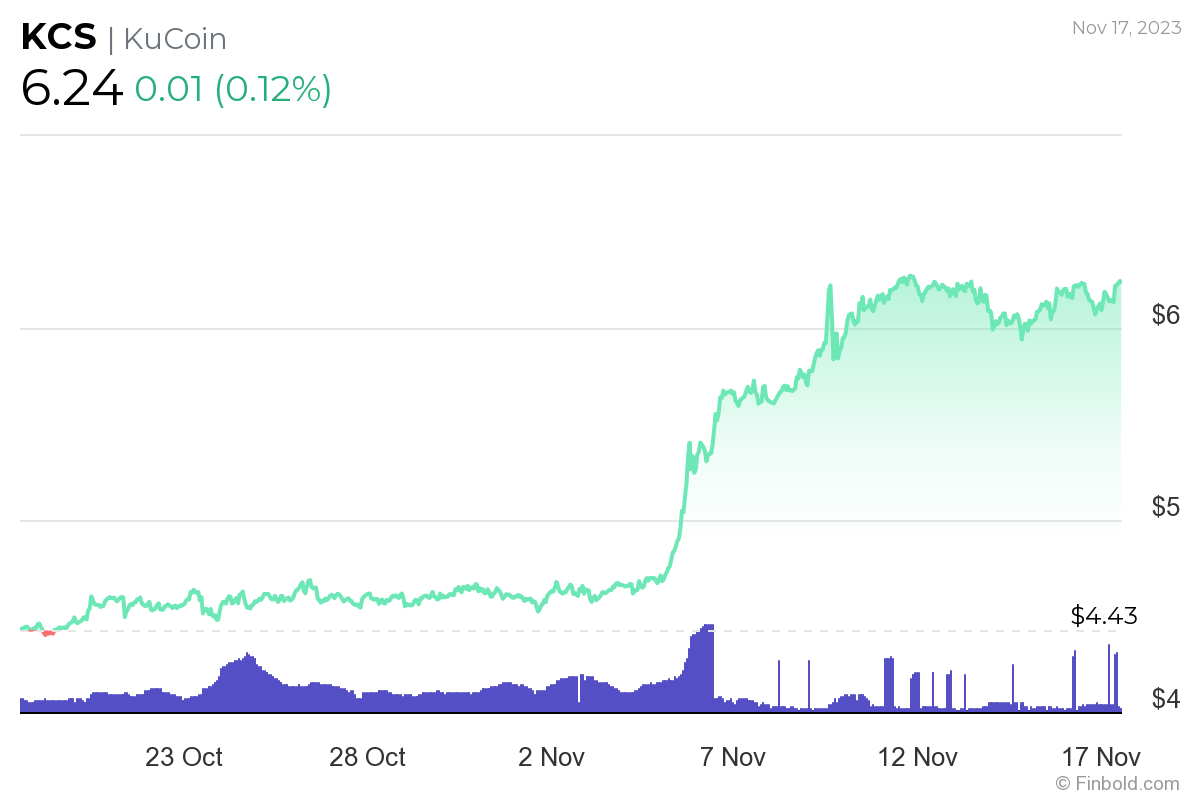Viewport: 1200px width, 800px height.
Task: Select the 17 Nov date label
Action: coord(1102,757)
